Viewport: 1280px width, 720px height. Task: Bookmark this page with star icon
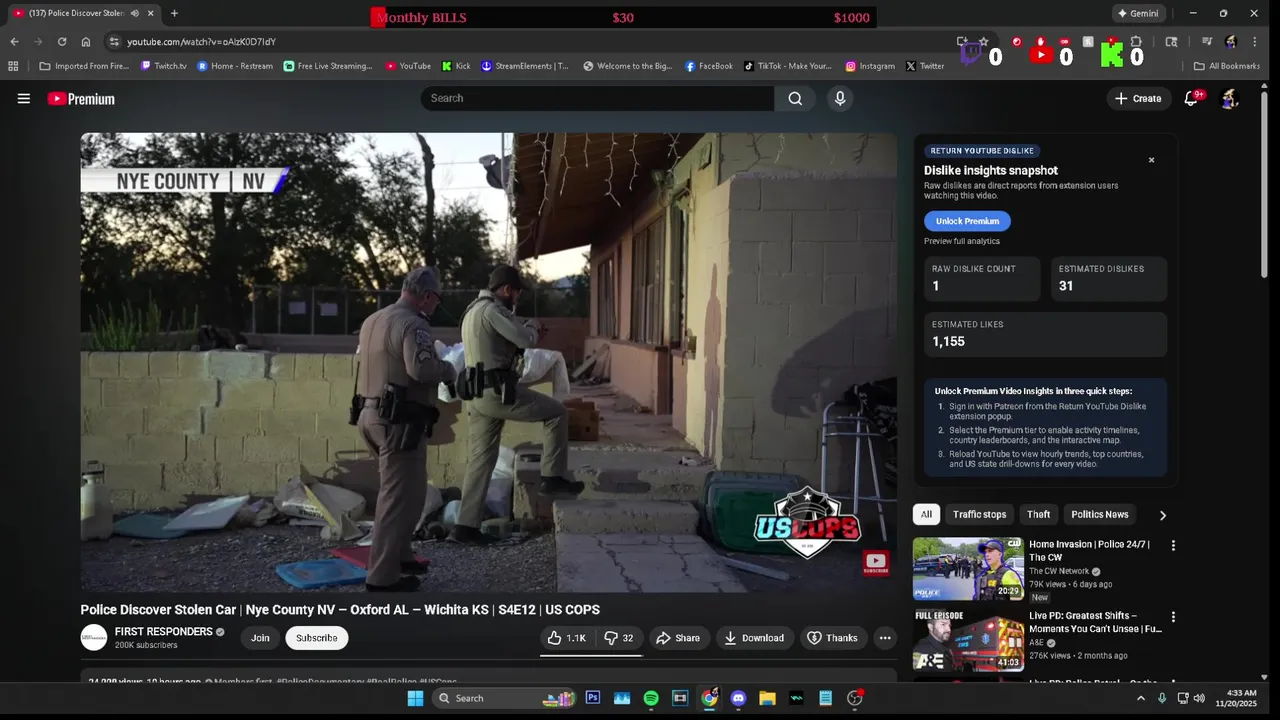pos(984,42)
